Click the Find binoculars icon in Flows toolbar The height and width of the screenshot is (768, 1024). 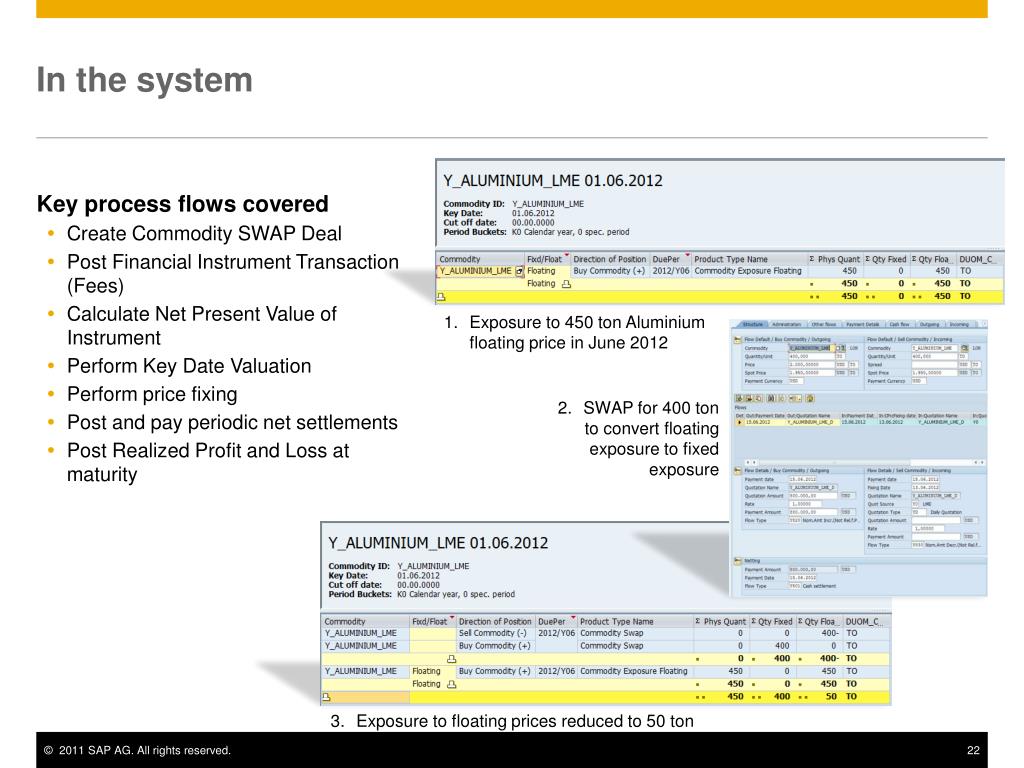771,398
